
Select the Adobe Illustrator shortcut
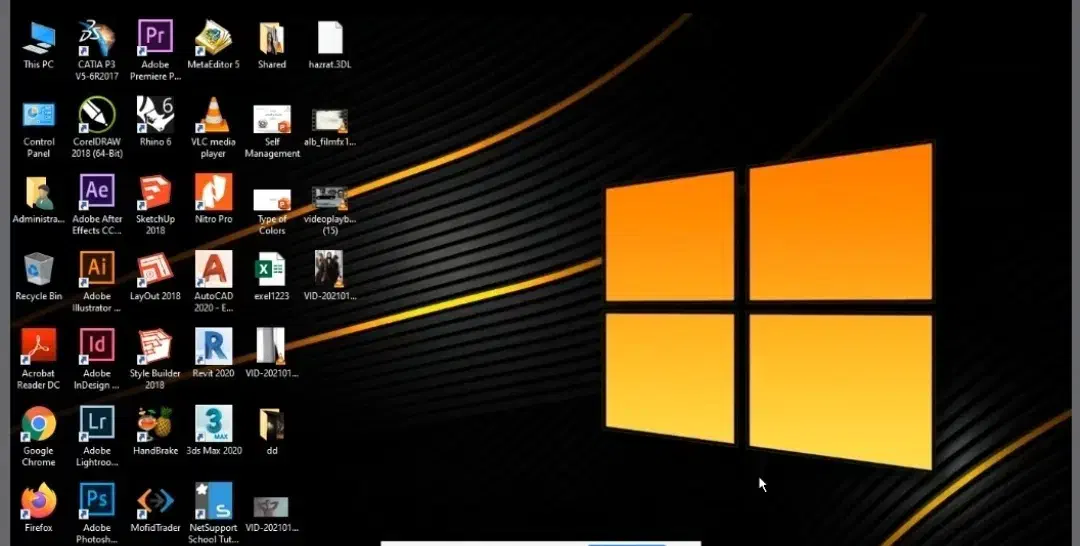pyautogui.click(x=97, y=269)
